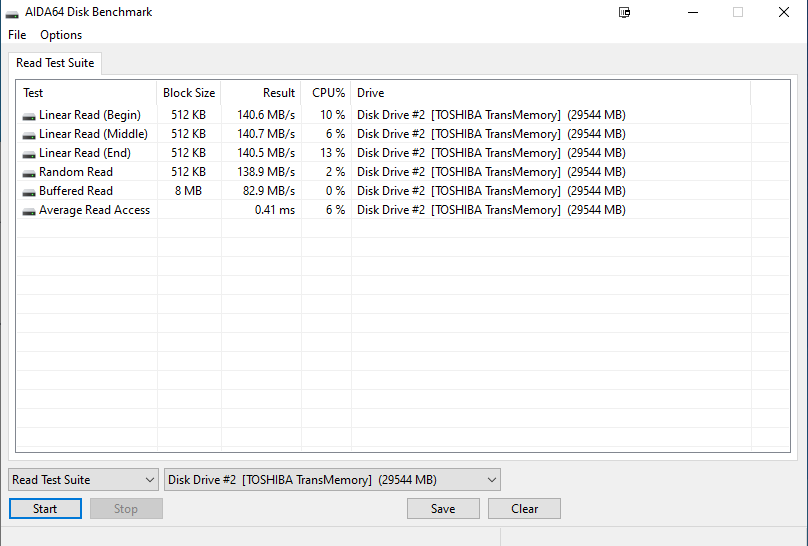The height and width of the screenshot is (546, 808).
Task: Select the Linear Read (Begin) row label
Action: tap(90, 115)
